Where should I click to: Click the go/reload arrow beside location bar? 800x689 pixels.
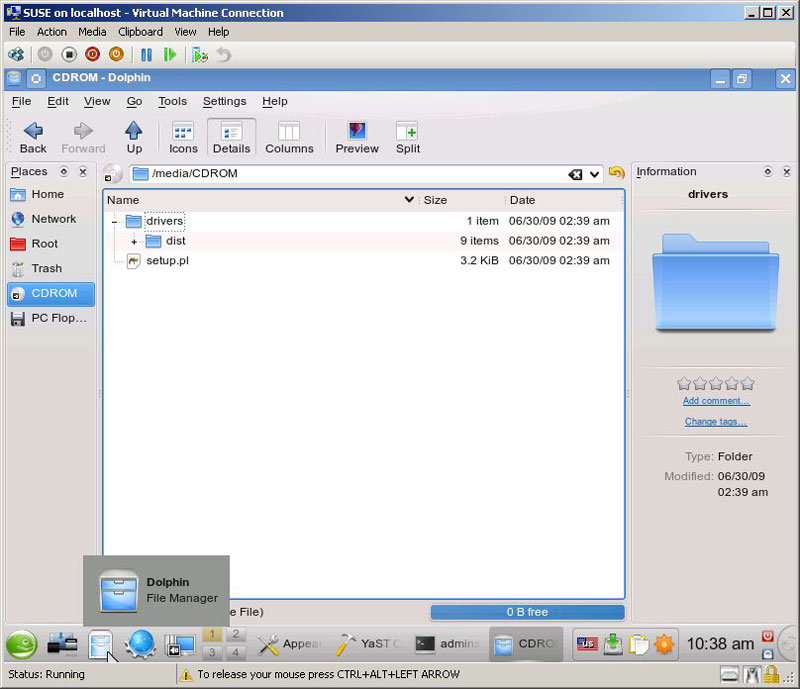click(616, 173)
